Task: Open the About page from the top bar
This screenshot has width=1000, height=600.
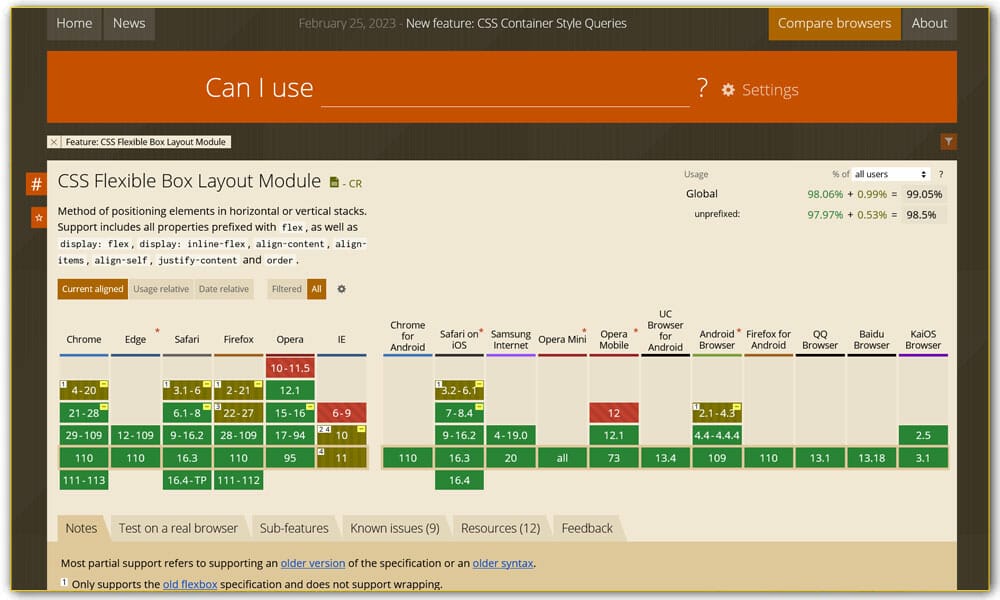Action: (x=930, y=23)
